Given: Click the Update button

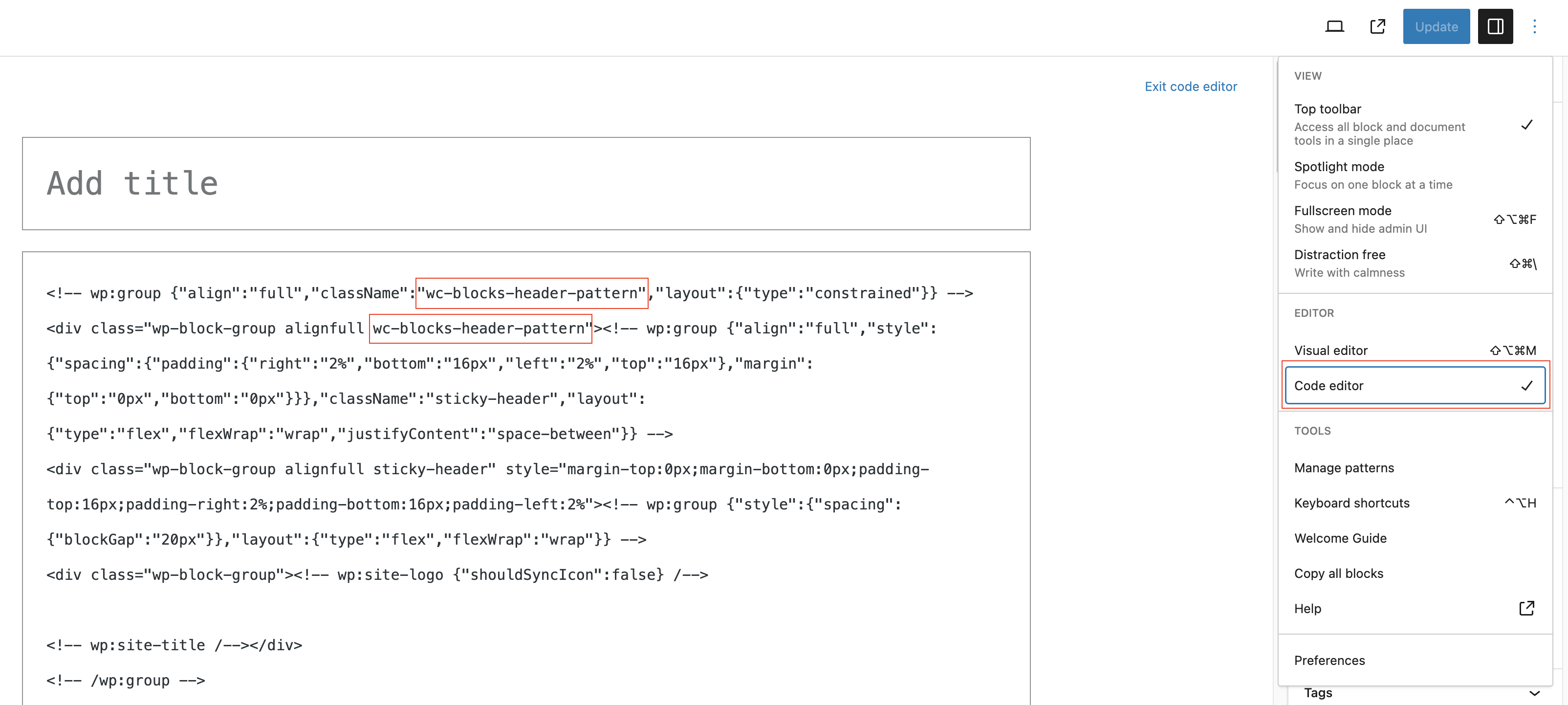Looking at the screenshot, I should (x=1436, y=26).
